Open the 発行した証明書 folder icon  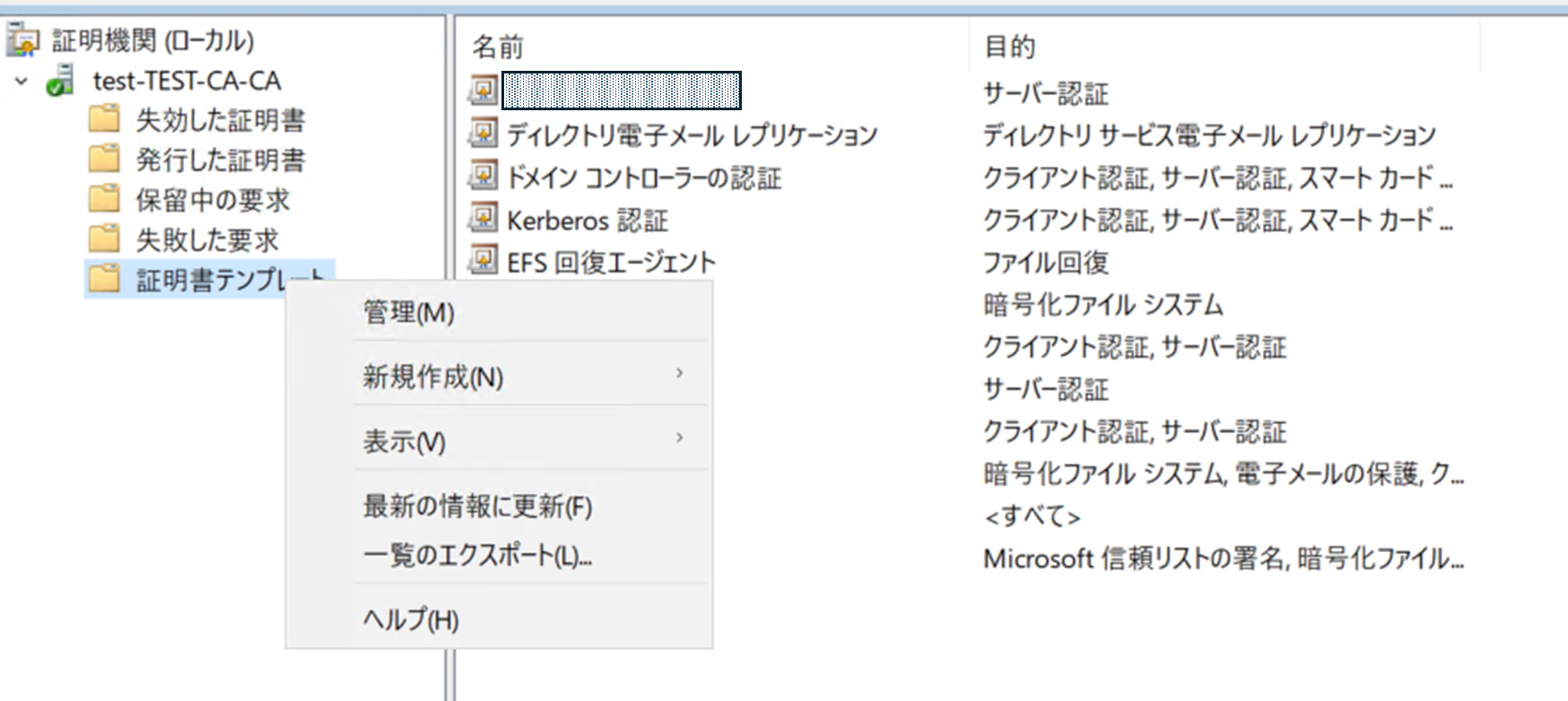tap(104, 160)
